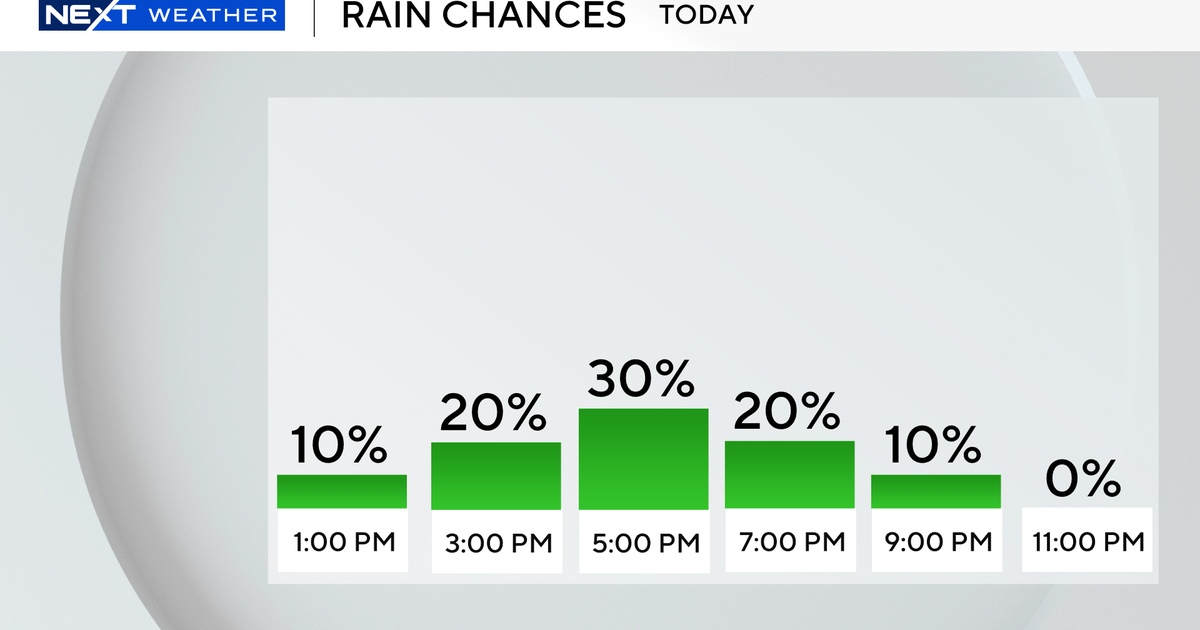Select the 11:00 PM time label
The width and height of the screenshot is (1200, 630).
pyautogui.click(x=1088, y=542)
